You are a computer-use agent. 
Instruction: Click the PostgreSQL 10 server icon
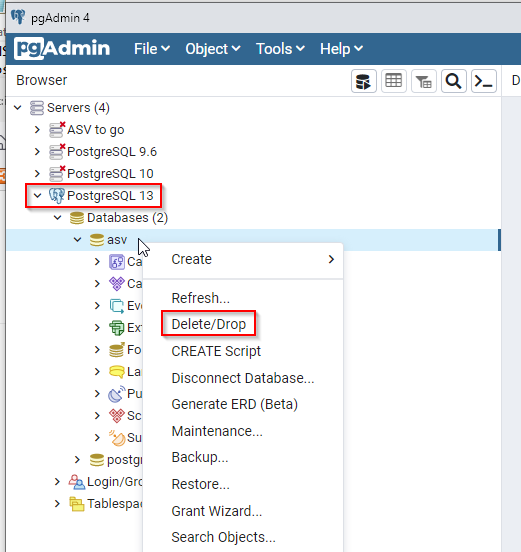click(57, 174)
